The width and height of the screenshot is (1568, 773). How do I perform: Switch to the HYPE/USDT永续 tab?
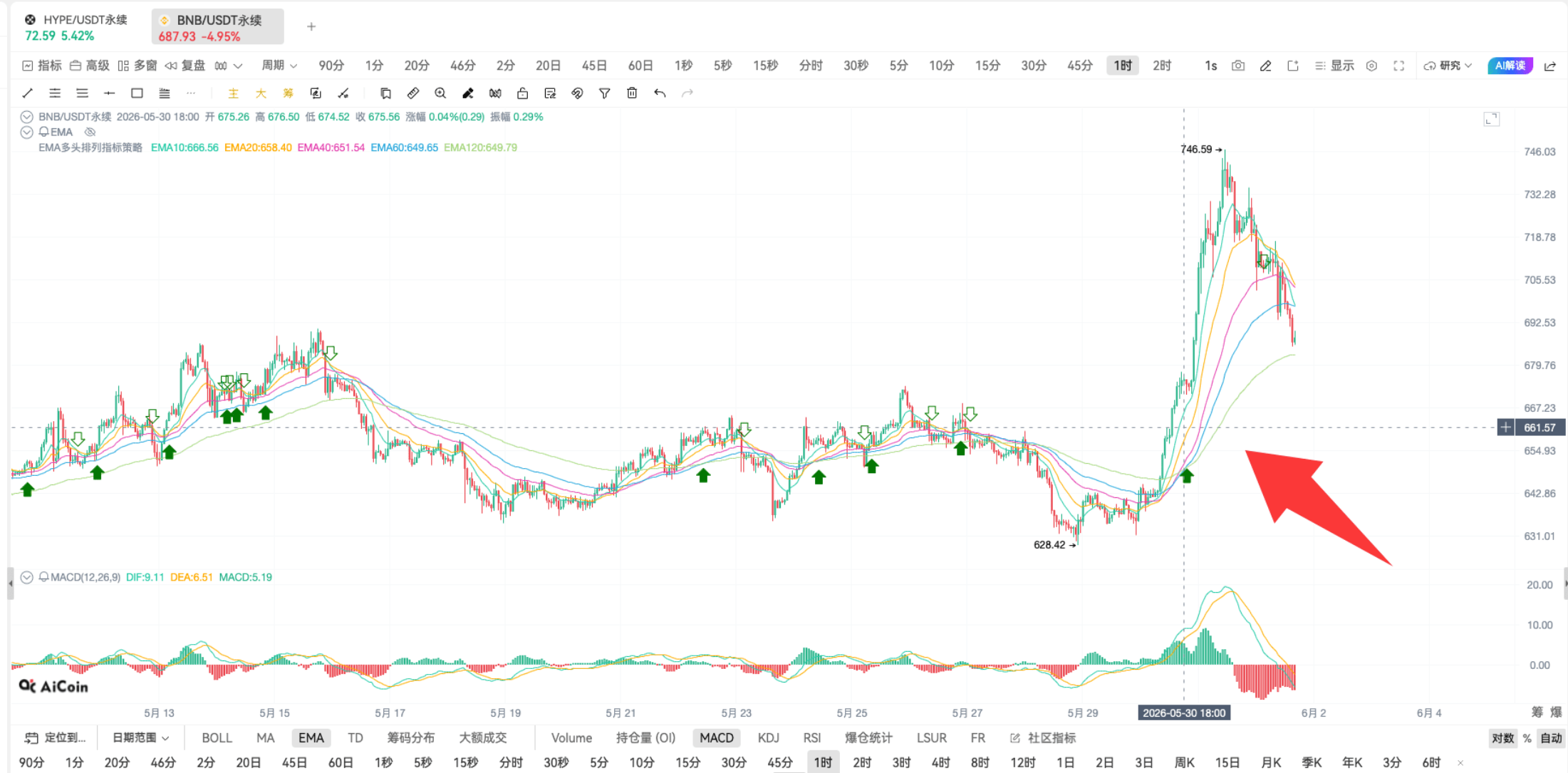click(76, 27)
